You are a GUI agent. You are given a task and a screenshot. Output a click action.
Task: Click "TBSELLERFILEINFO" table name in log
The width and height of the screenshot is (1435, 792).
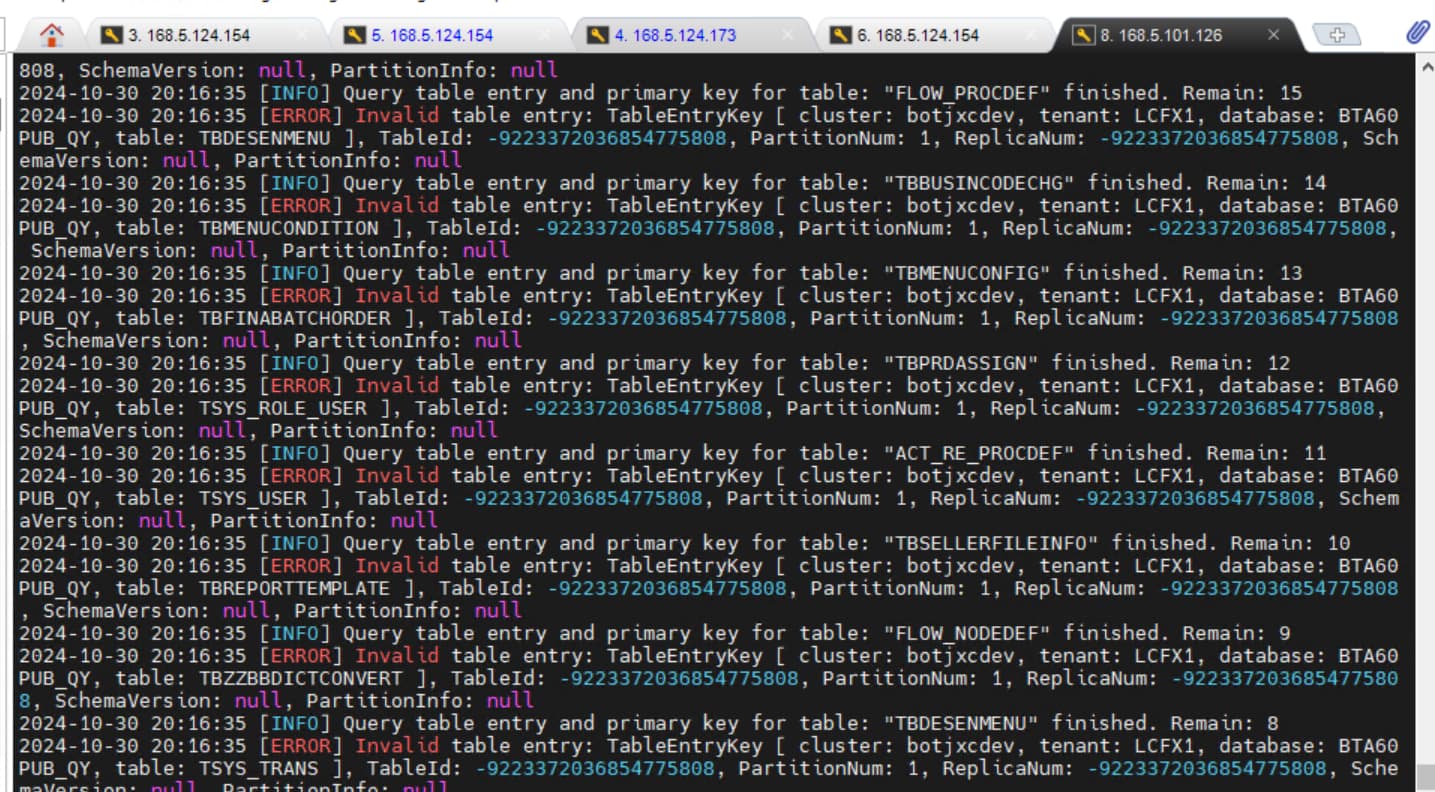tap(992, 543)
